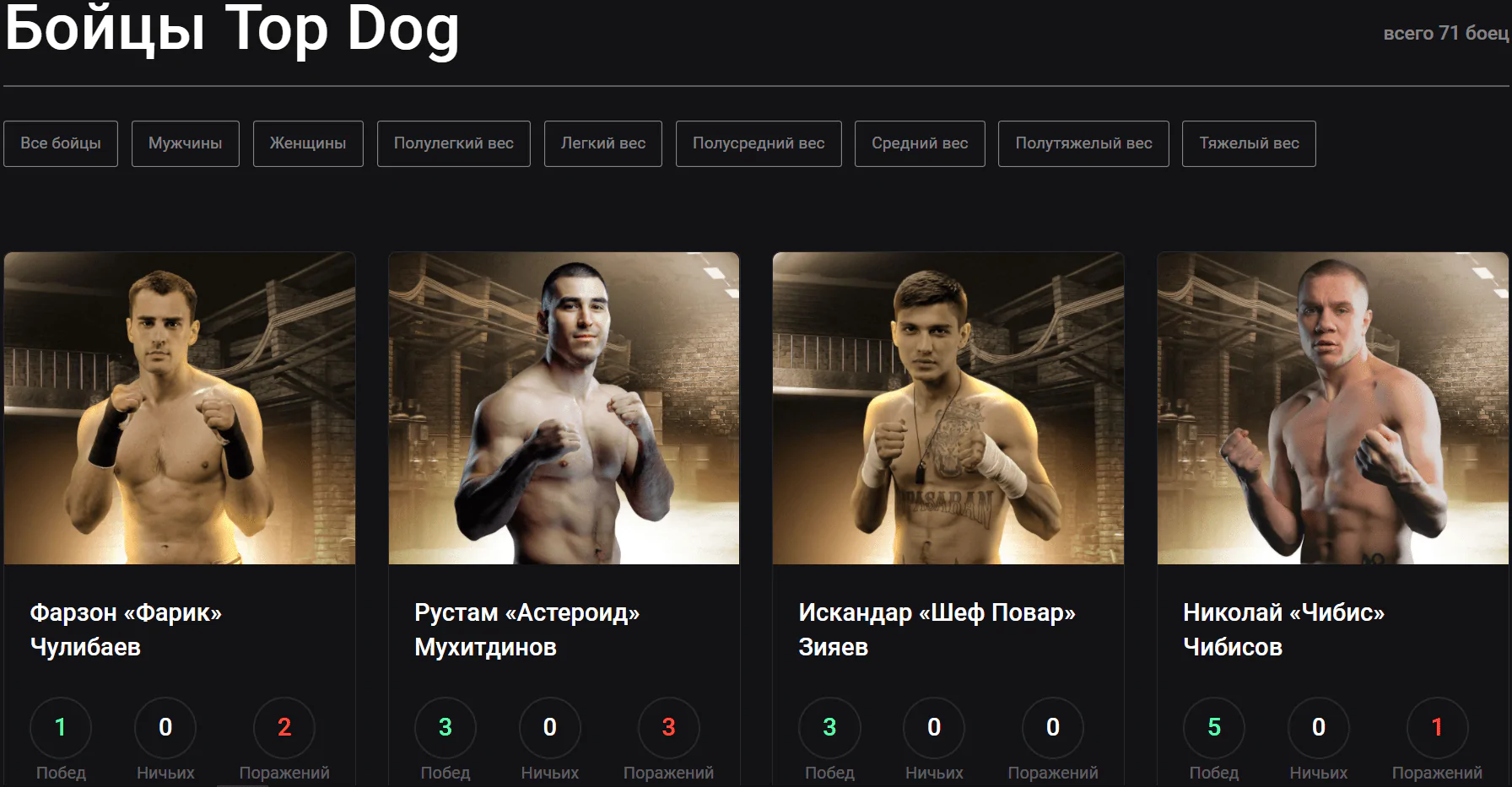
Task: Select the «Средний вес» weight category
Action: 919,143
